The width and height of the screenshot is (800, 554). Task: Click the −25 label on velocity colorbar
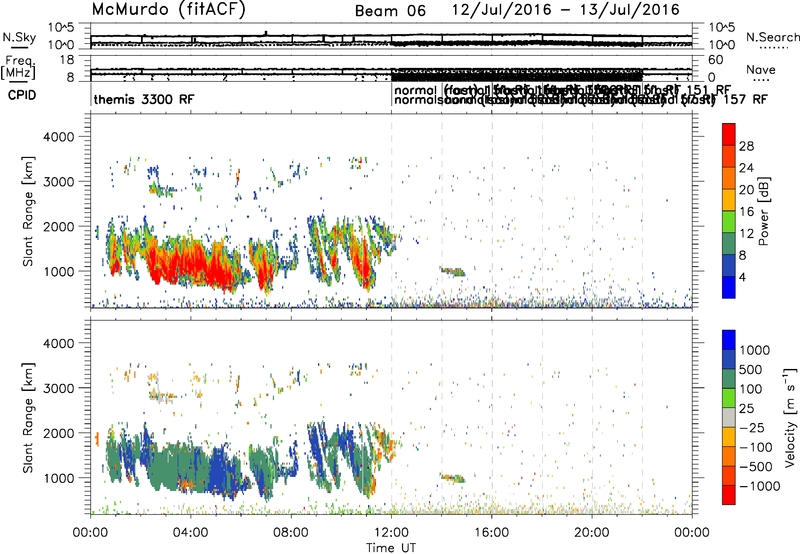point(752,428)
